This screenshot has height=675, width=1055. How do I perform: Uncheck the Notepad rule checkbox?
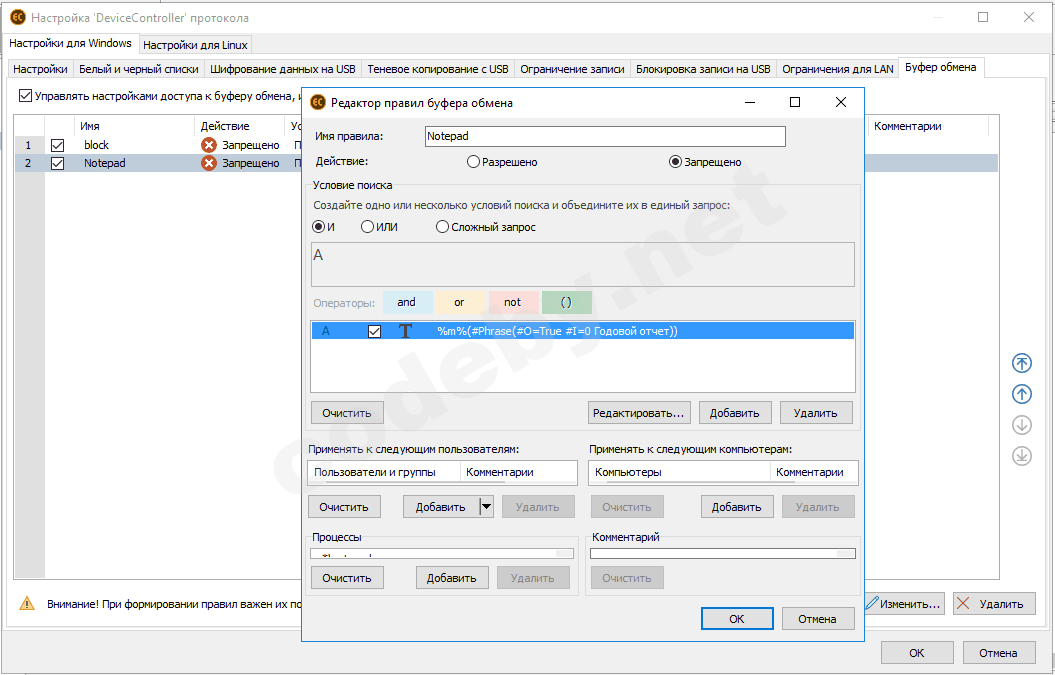tap(58, 163)
